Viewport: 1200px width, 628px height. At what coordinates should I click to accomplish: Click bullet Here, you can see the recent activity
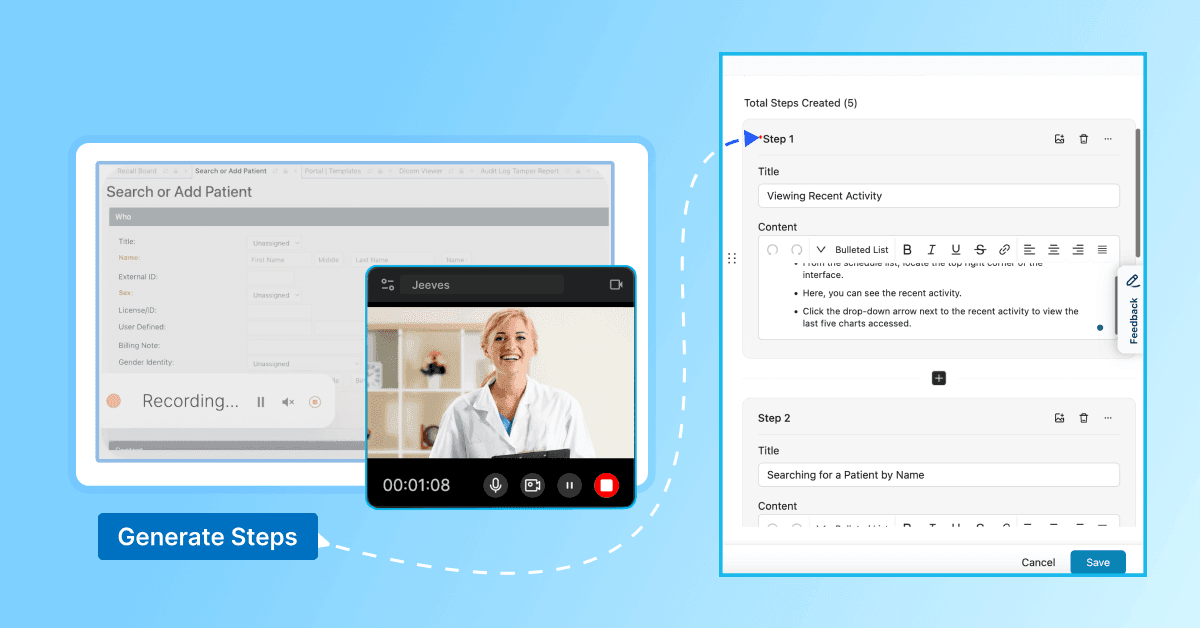pos(882,293)
